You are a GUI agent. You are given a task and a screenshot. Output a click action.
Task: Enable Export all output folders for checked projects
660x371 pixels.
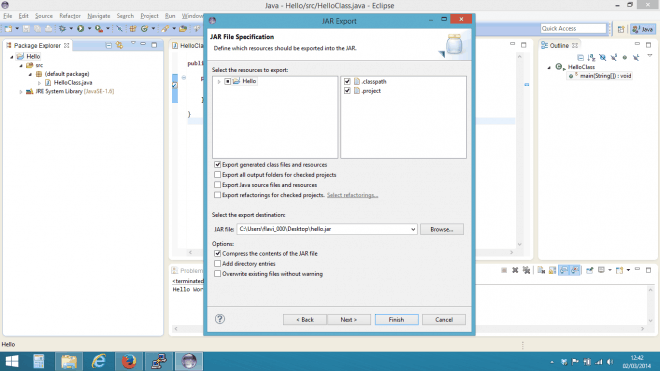pyautogui.click(x=218, y=175)
